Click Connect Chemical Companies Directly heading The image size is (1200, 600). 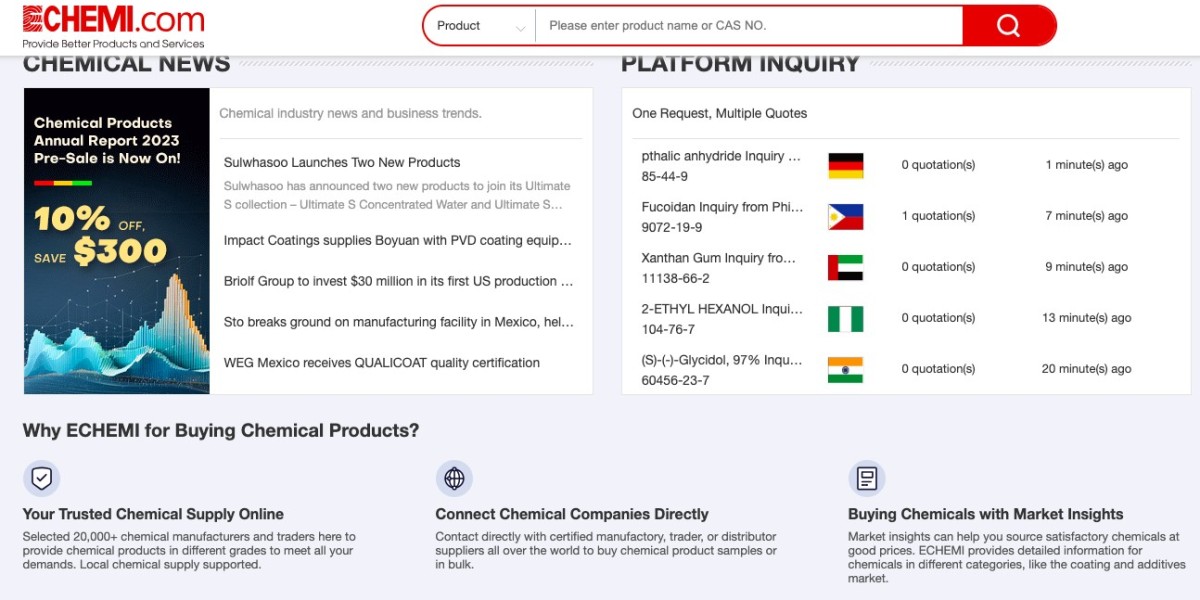[x=572, y=514]
